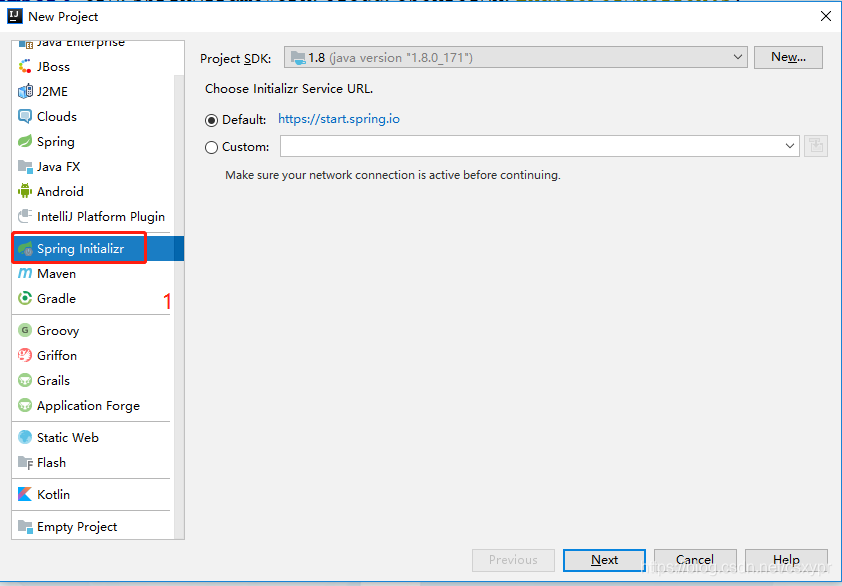The height and width of the screenshot is (586, 842).
Task: Click the Kotlin K icon
Action: pyautogui.click(x=25, y=494)
